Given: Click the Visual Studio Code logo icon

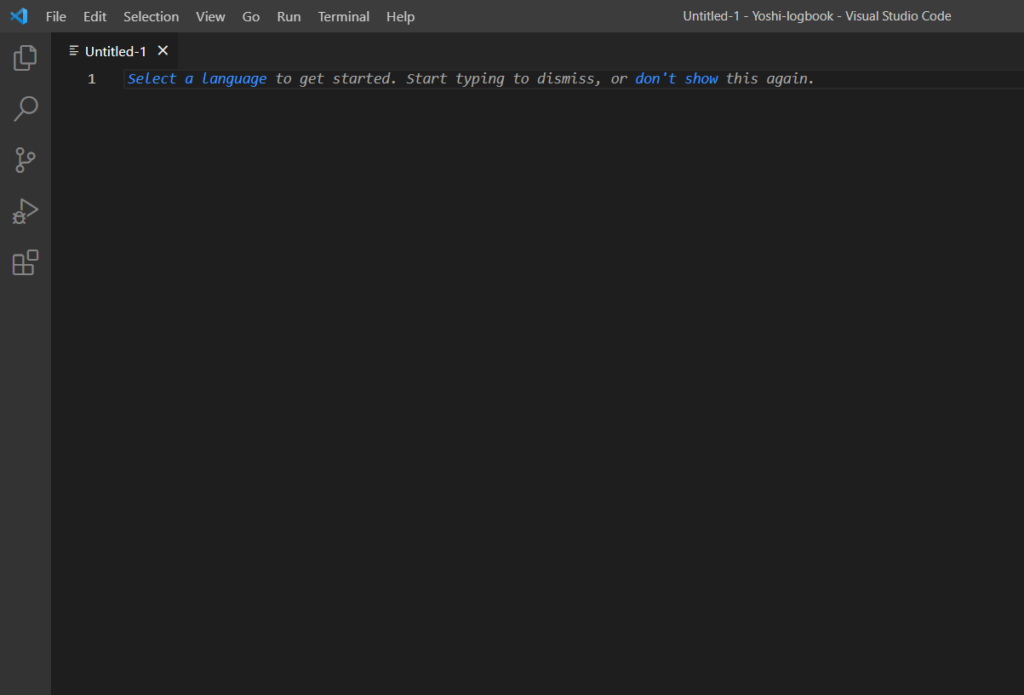Looking at the screenshot, I should [x=19, y=16].
